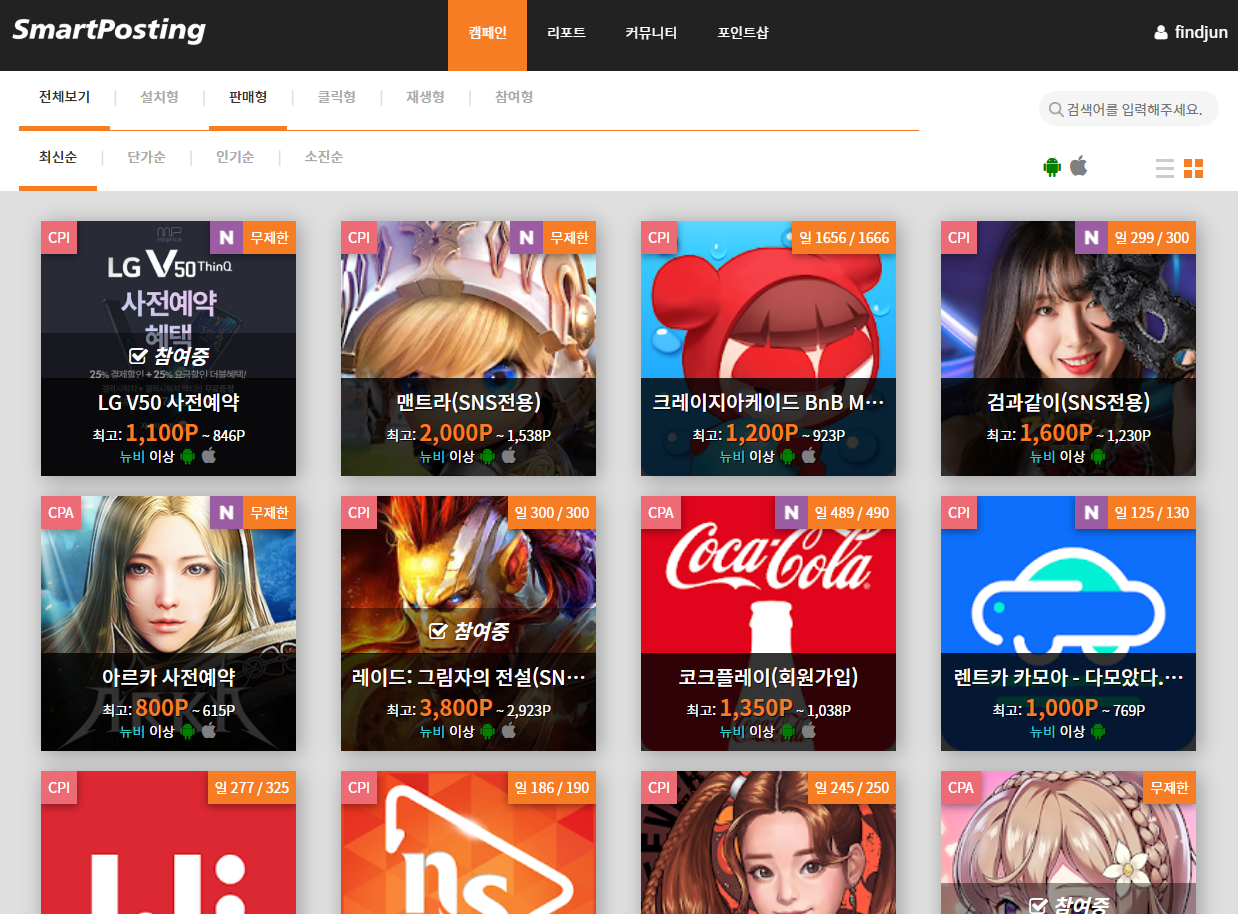Filter by Android platform icon in toolbar
The height and width of the screenshot is (914, 1238).
(x=1052, y=166)
